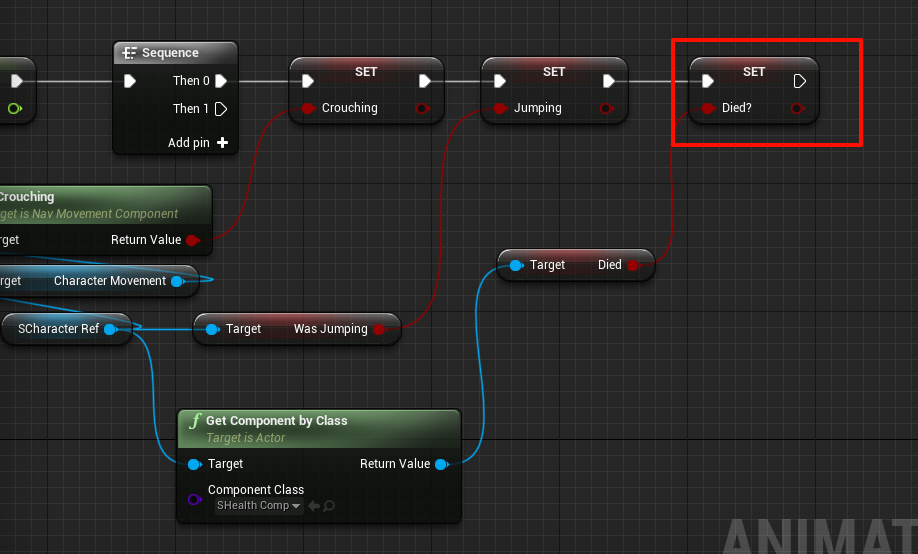Use selected asset arrow for Component Class
Image resolution: width=918 pixels, height=554 pixels.
tap(314, 505)
